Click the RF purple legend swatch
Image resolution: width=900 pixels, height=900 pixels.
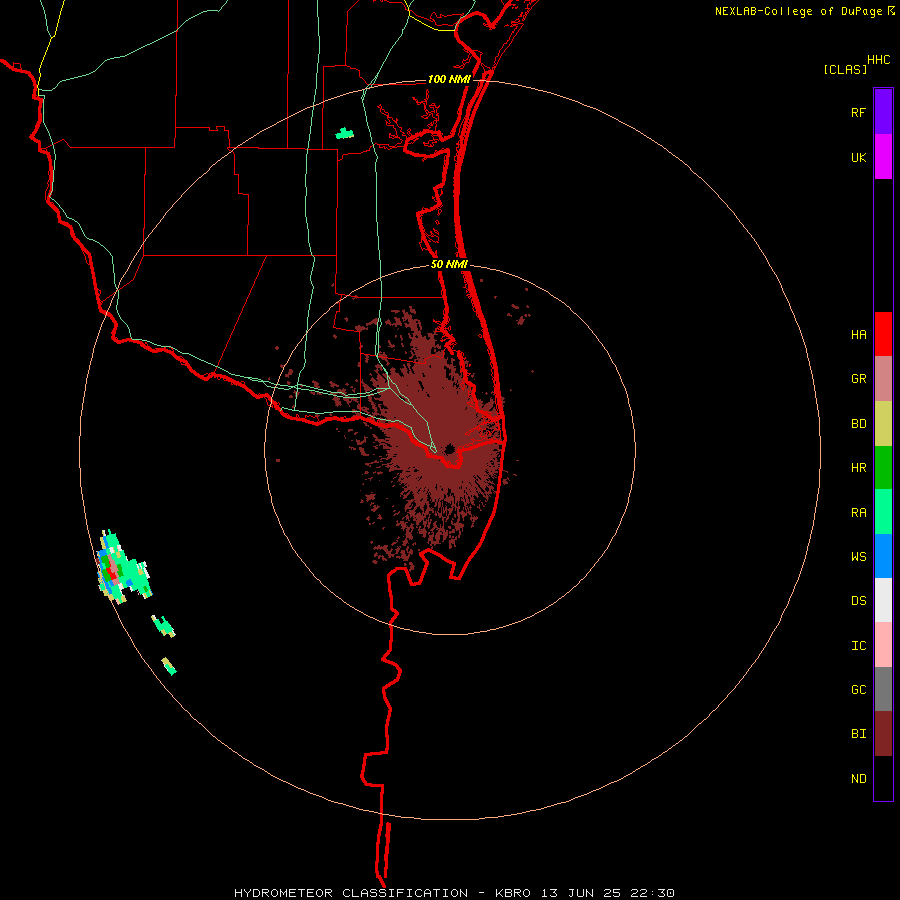click(x=883, y=111)
